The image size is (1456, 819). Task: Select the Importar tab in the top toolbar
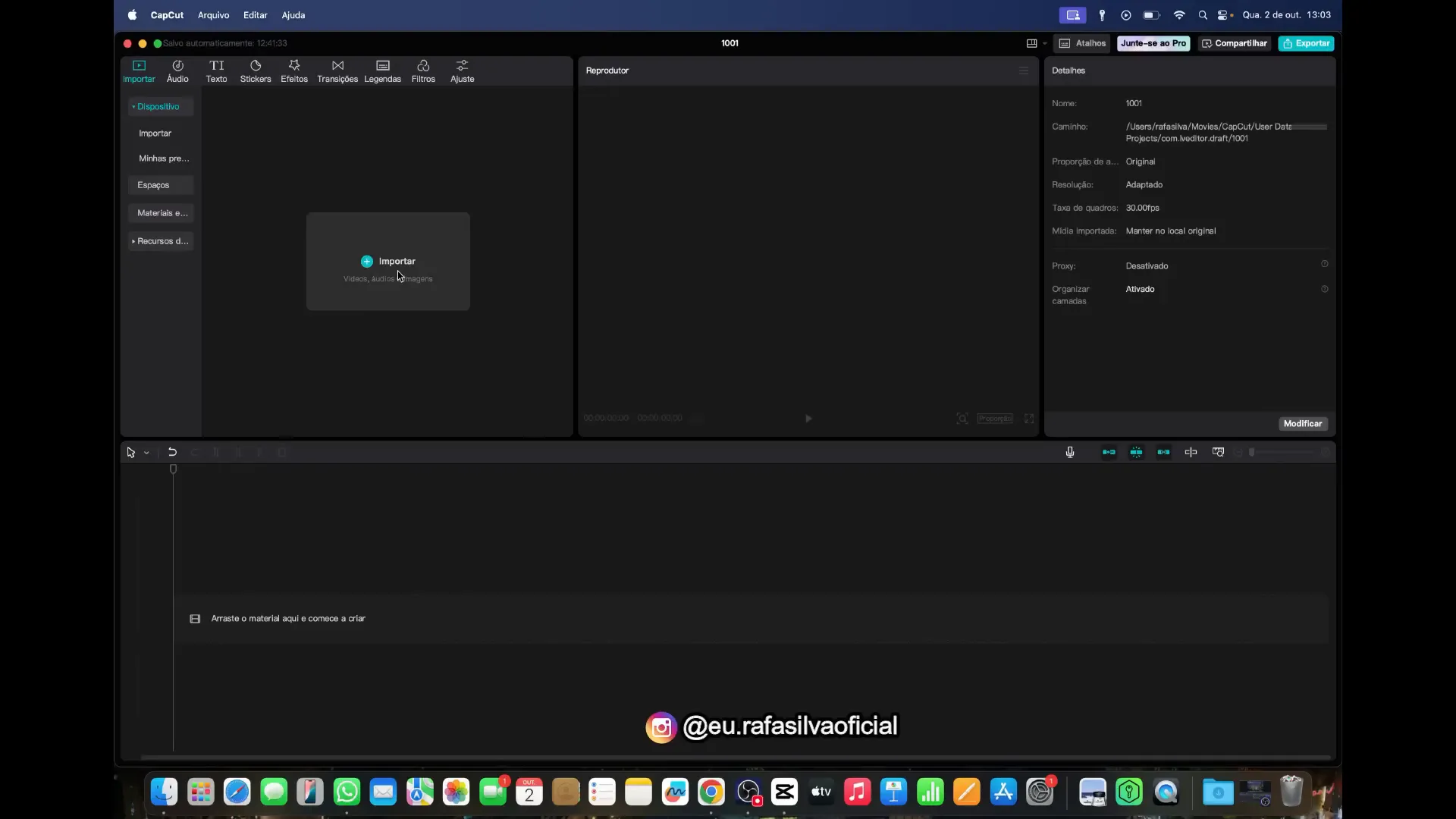(x=139, y=71)
